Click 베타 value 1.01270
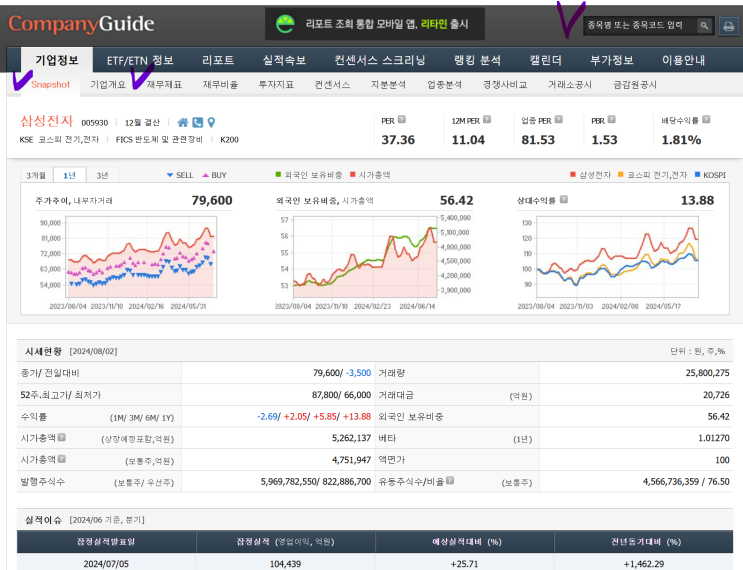 (x=714, y=438)
